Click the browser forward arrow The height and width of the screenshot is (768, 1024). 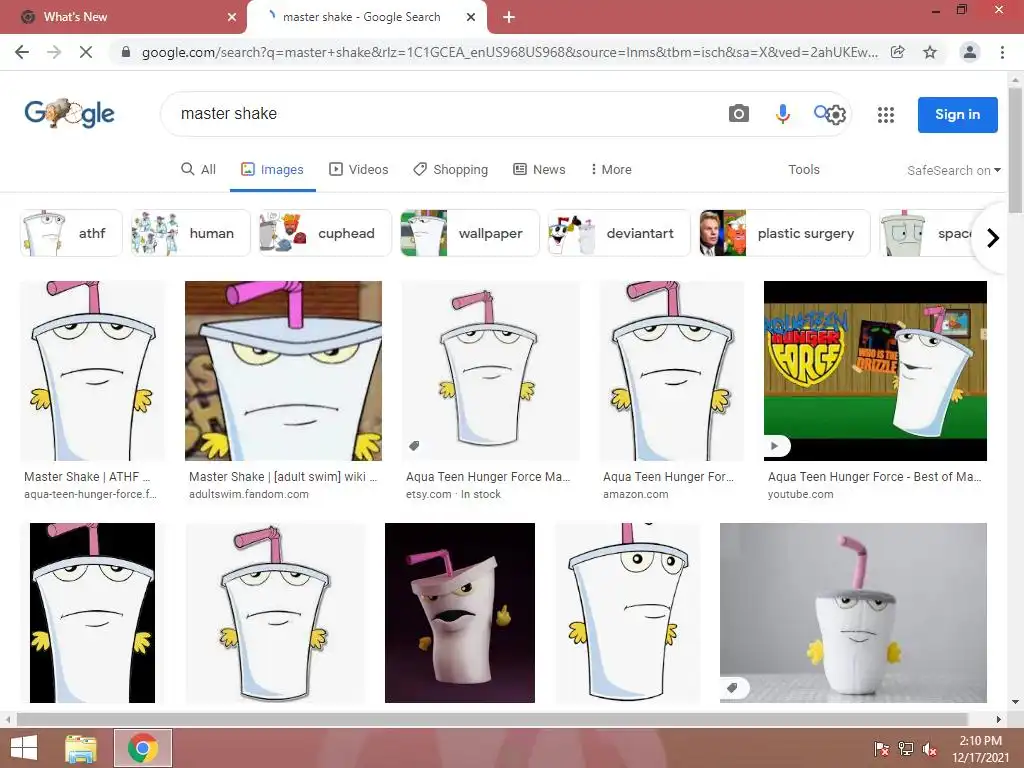[x=54, y=52]
